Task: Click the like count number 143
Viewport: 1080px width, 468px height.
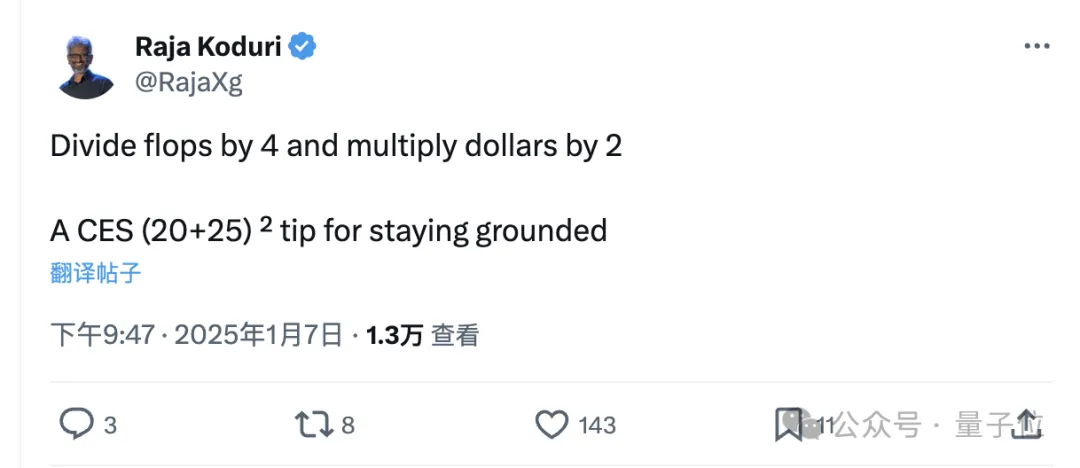Action: point(597,426)
